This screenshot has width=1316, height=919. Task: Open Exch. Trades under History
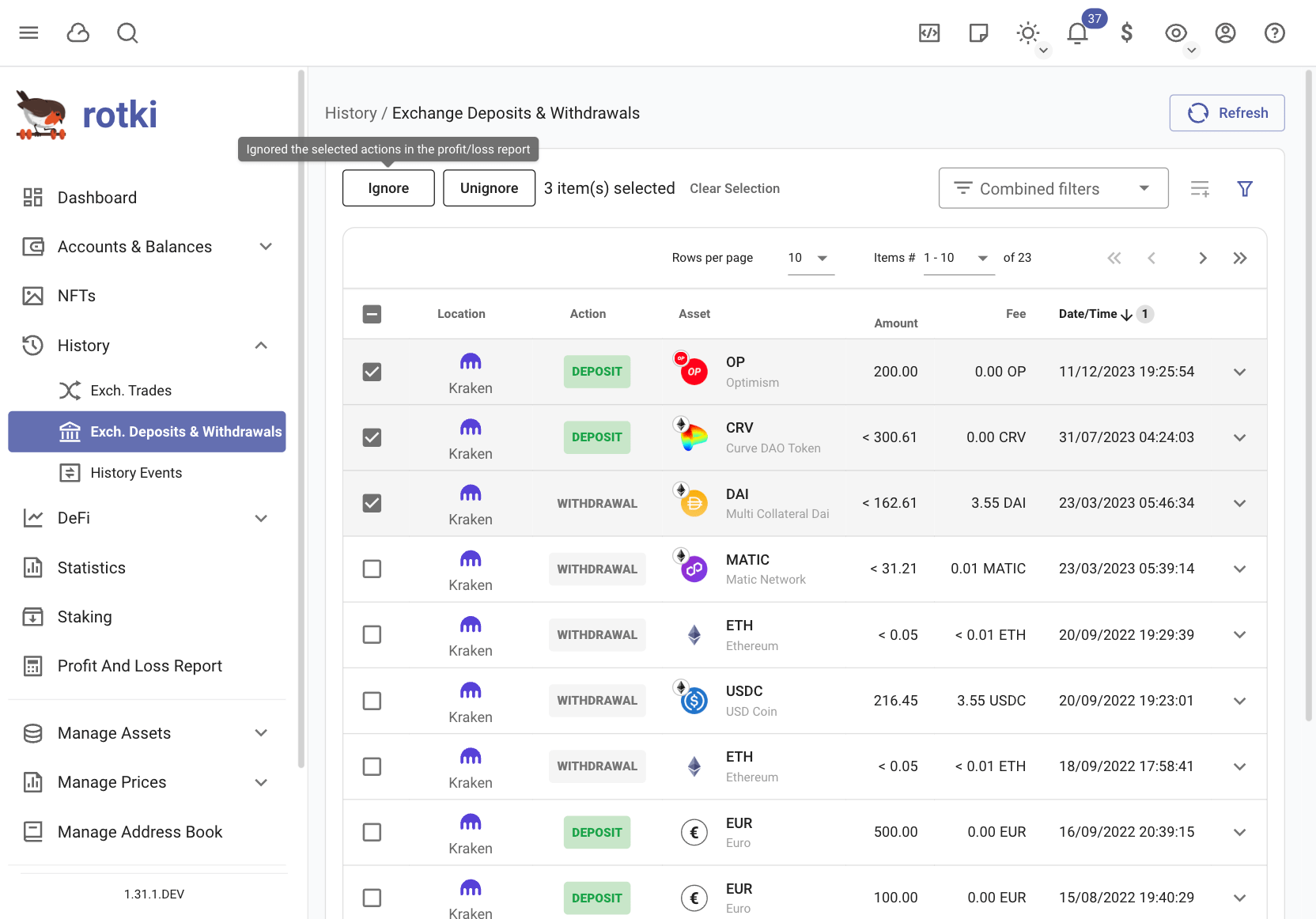[147, 391]
